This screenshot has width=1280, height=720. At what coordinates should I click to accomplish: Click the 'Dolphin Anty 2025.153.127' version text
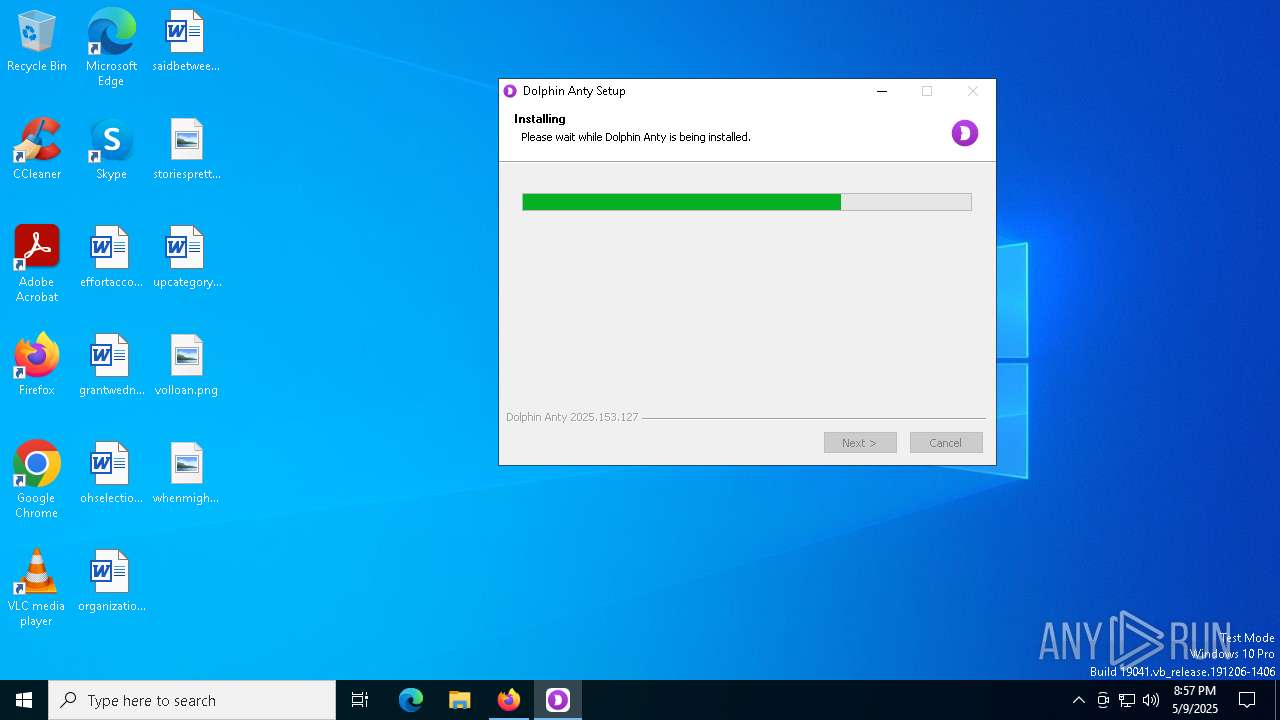[572, 417]
